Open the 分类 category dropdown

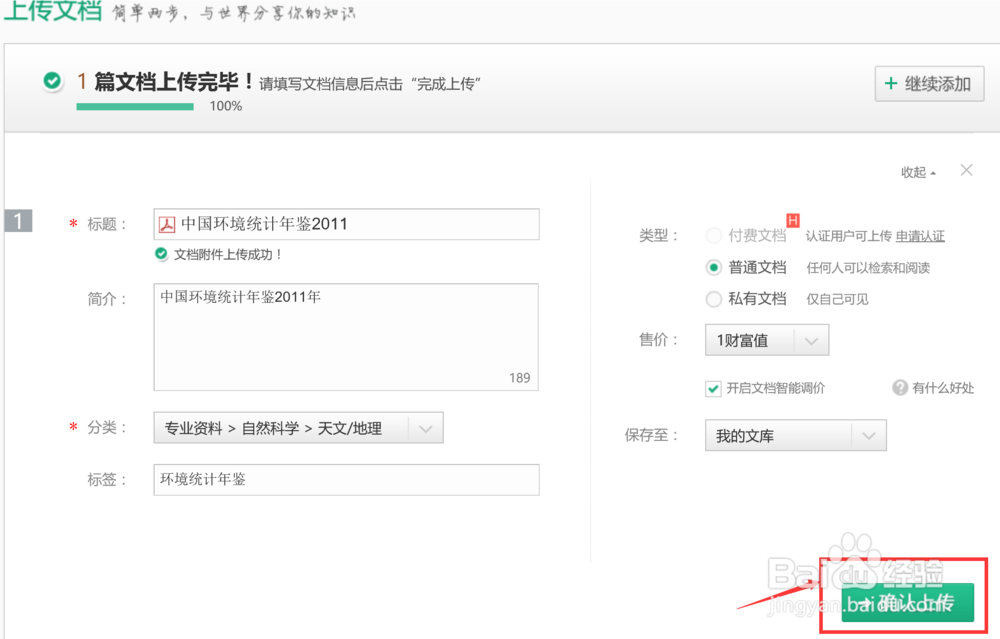coord(298,428)
